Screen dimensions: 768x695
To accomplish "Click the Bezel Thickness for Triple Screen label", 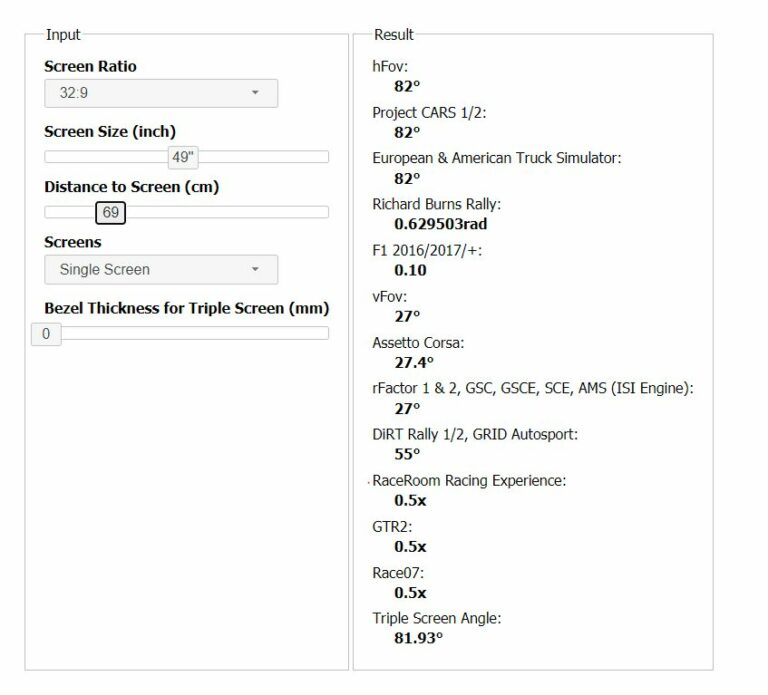I will 186,308.
